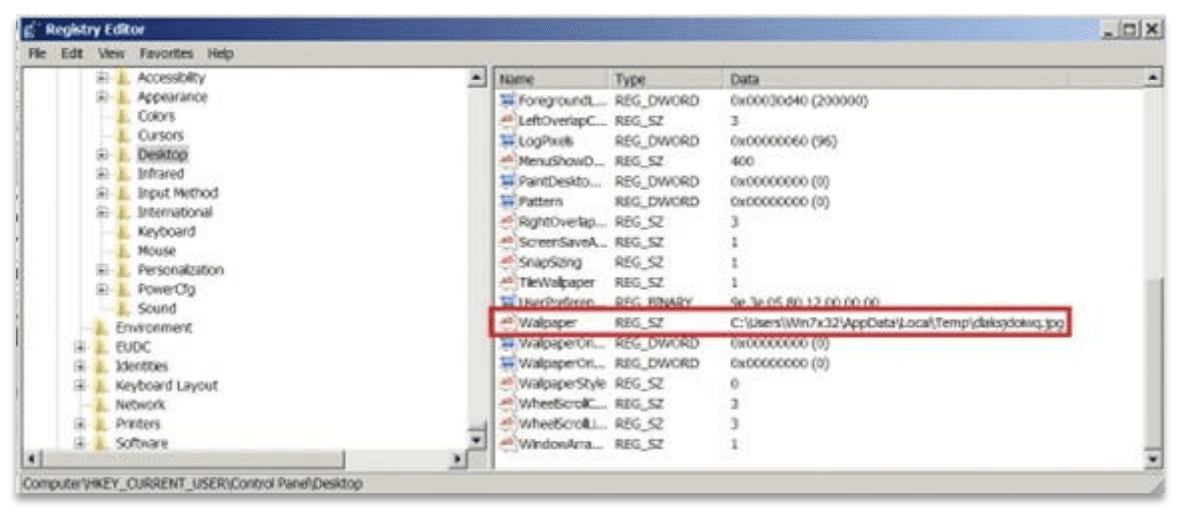Click the Sound folder icon
1179x512 pixels.
pos(123,308)
